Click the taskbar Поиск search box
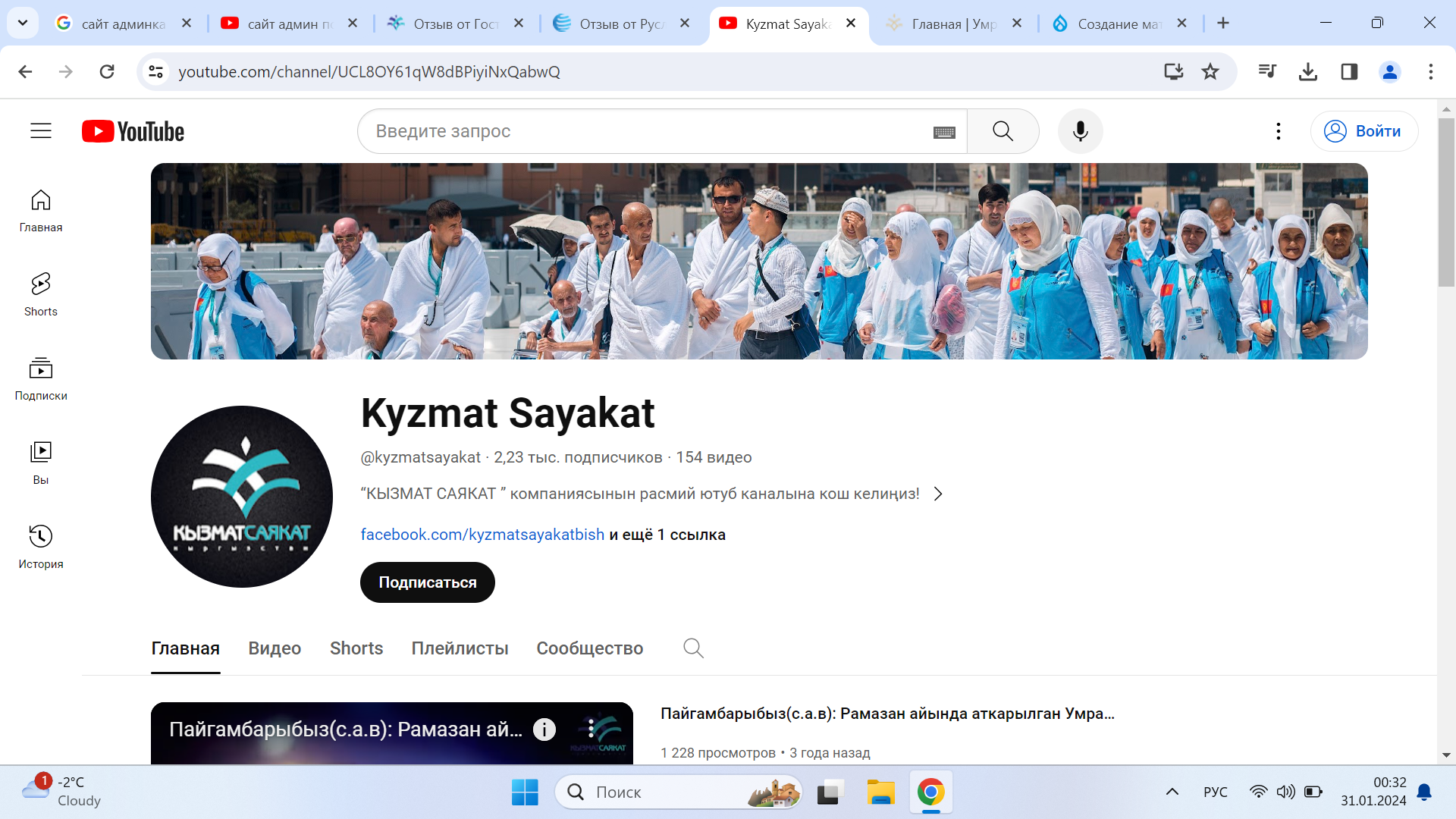Image resolution: width=1456 pixels, height=819 pixels. 679,792
